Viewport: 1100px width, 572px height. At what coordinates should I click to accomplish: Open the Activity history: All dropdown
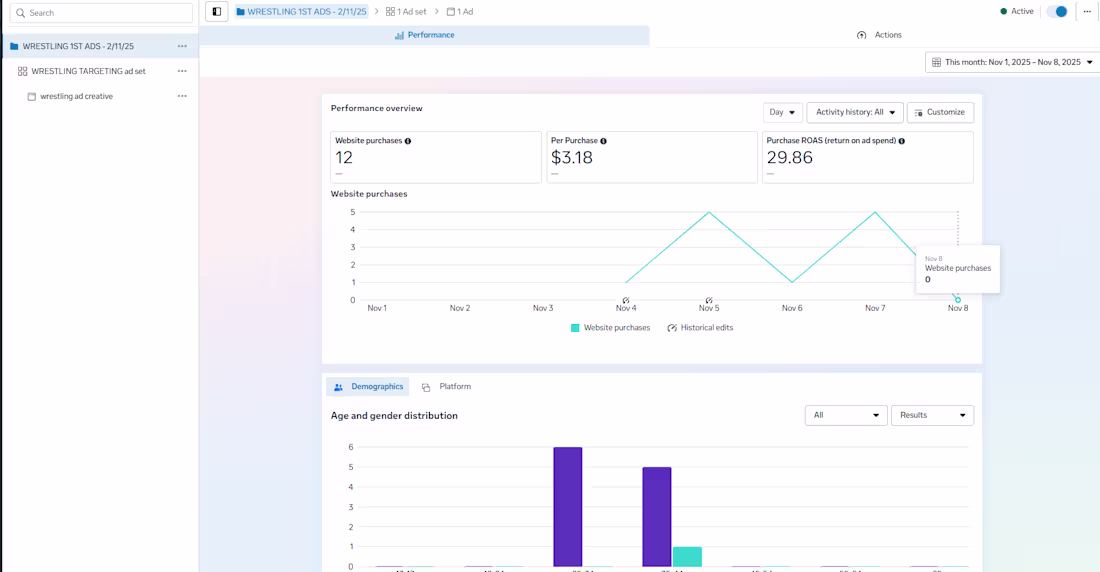[x=855, y=113]
